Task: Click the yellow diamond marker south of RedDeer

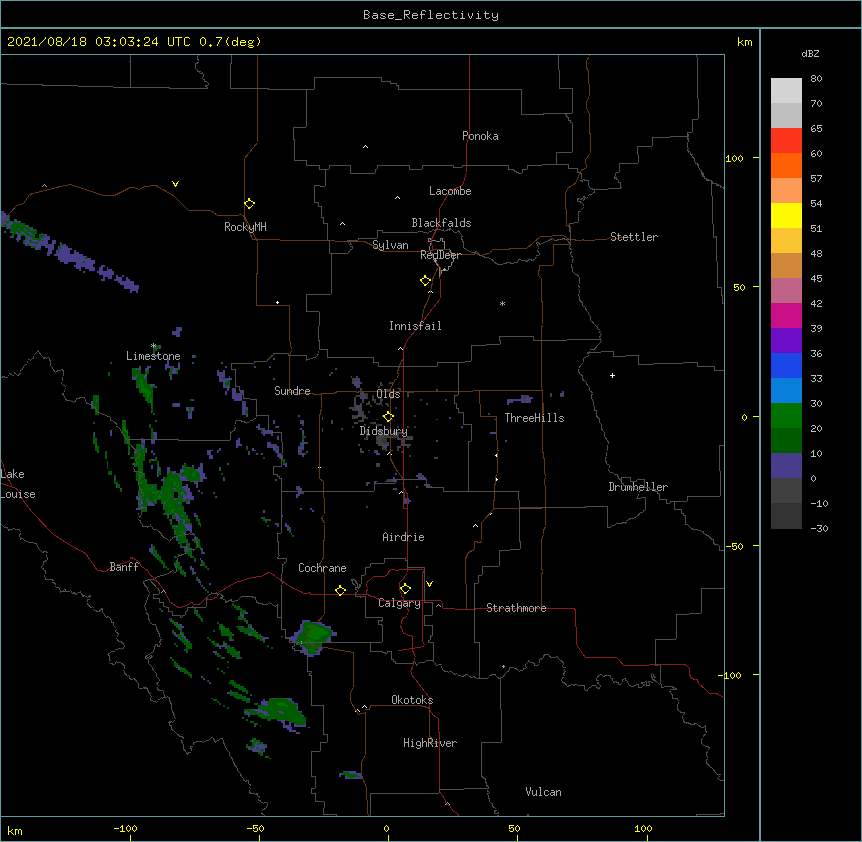Action: pyautogui.click(x=426, y=281)
